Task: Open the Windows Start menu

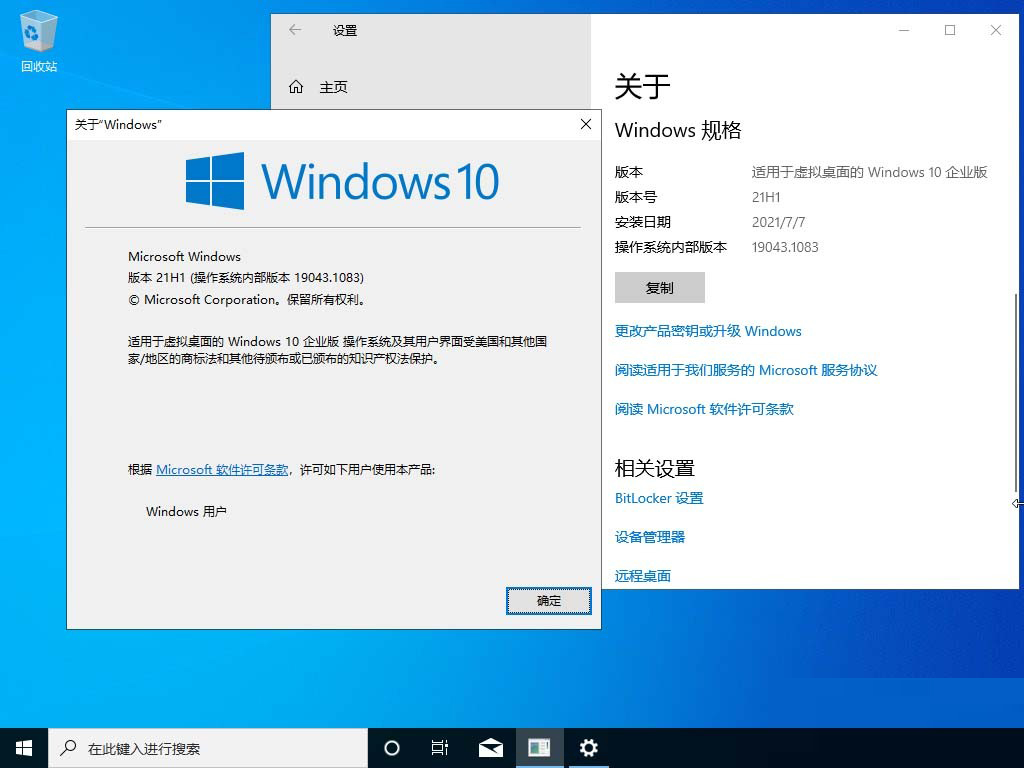Action: [x=24, y=748]
